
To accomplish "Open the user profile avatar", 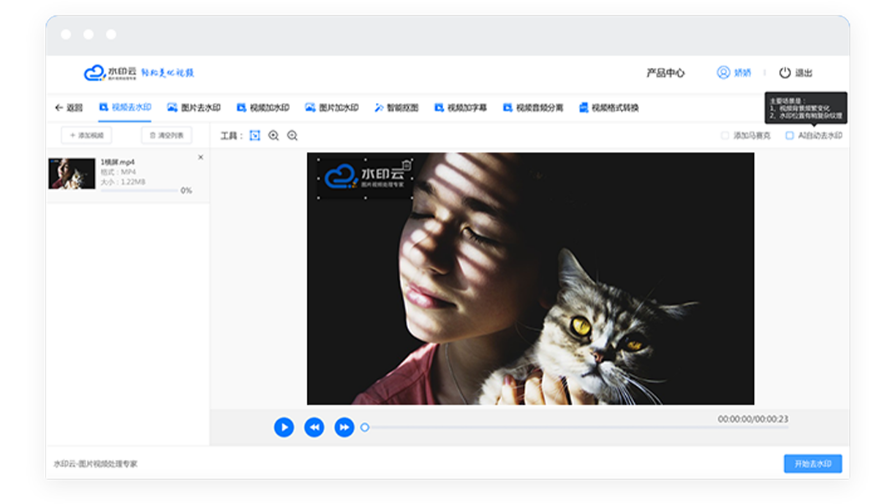I will 723,73.
